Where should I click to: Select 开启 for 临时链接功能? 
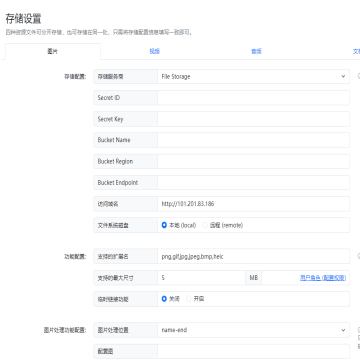pos(189,299)
